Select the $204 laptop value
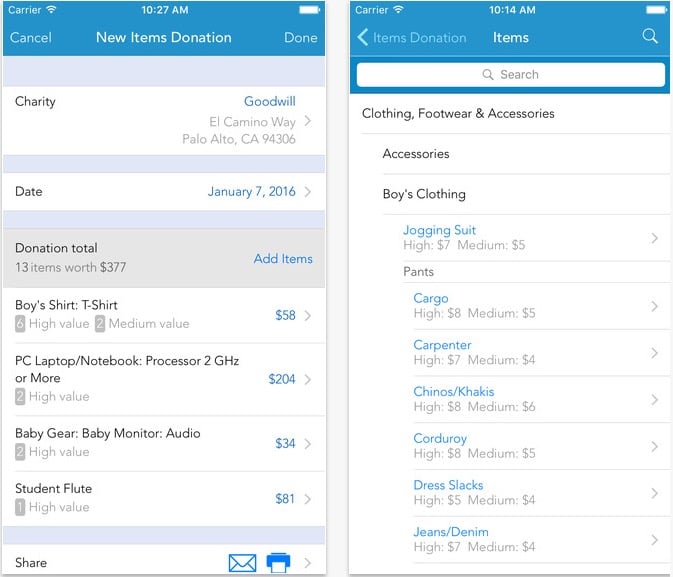Viewport: 673px width, 577px height. click(282, 380)
